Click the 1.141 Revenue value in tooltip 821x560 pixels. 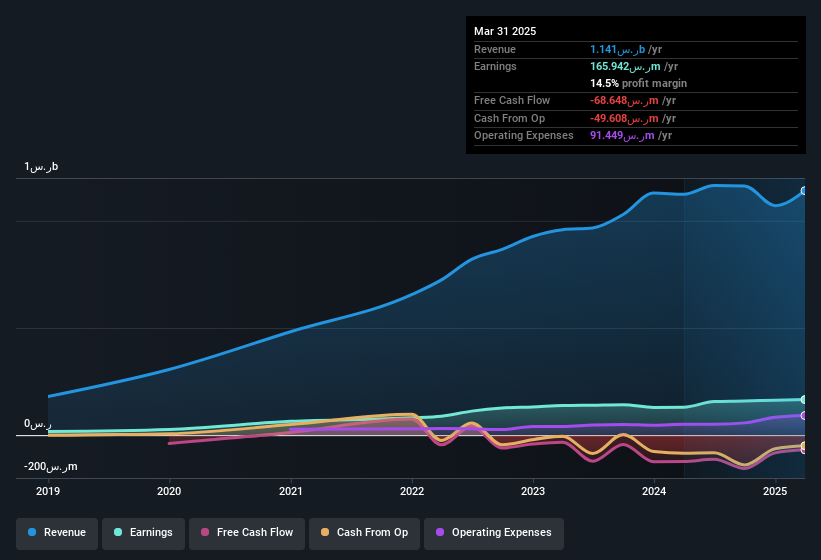(617, 49)
